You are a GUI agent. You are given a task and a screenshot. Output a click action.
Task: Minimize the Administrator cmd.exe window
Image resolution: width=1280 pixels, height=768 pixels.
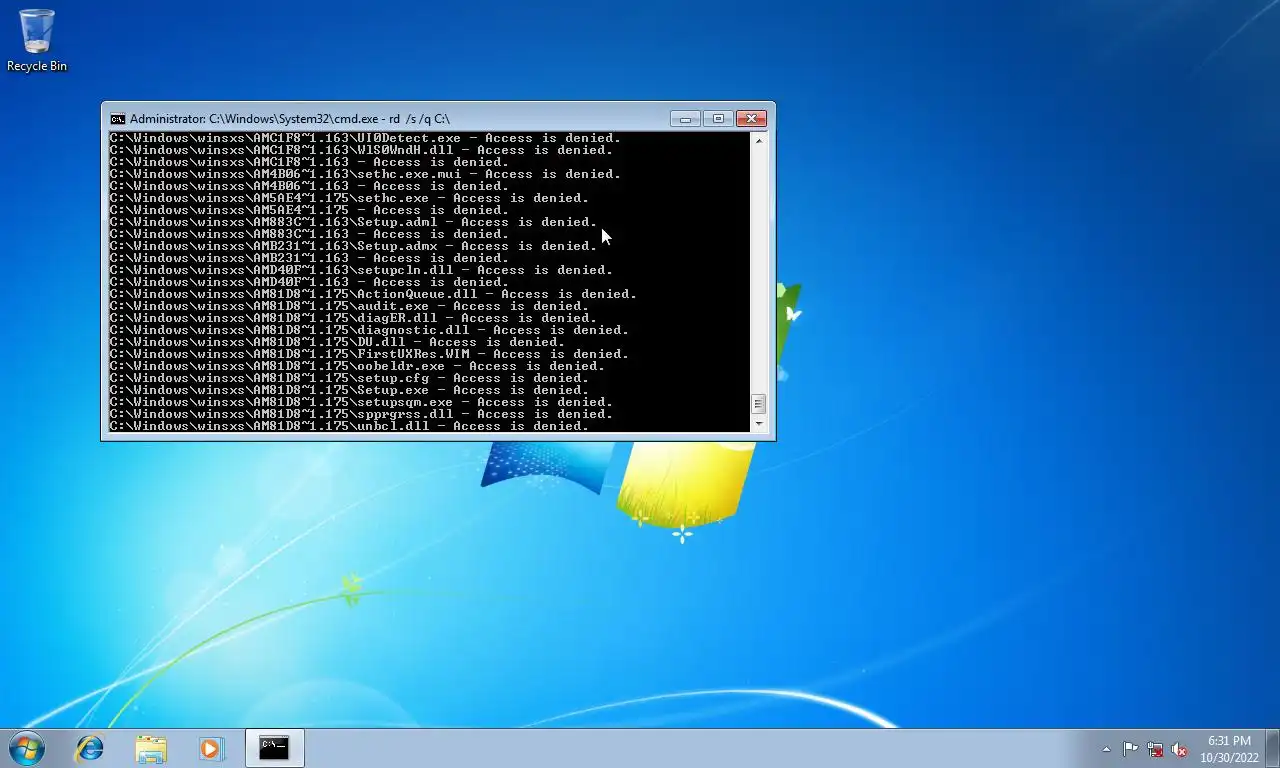[x=685, y=118]
